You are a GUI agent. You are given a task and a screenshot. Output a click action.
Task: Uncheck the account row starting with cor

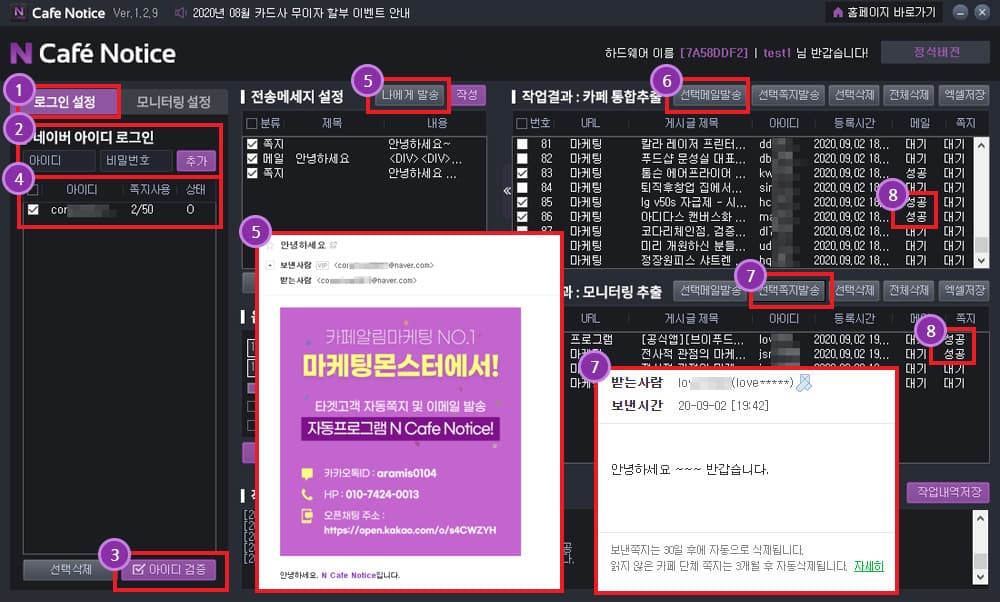[33, 209]
